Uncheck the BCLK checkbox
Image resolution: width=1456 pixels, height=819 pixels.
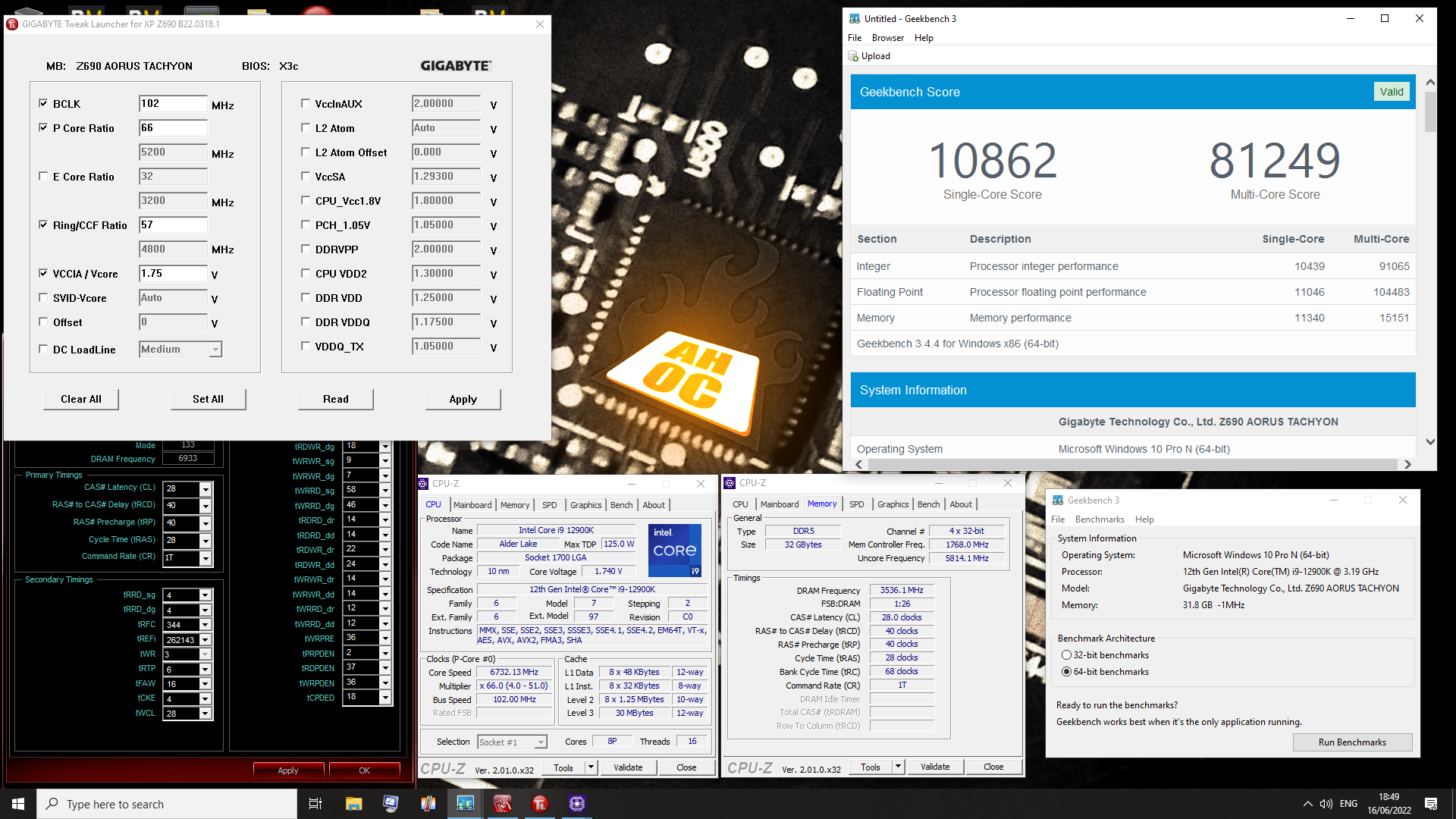point(43,103)
